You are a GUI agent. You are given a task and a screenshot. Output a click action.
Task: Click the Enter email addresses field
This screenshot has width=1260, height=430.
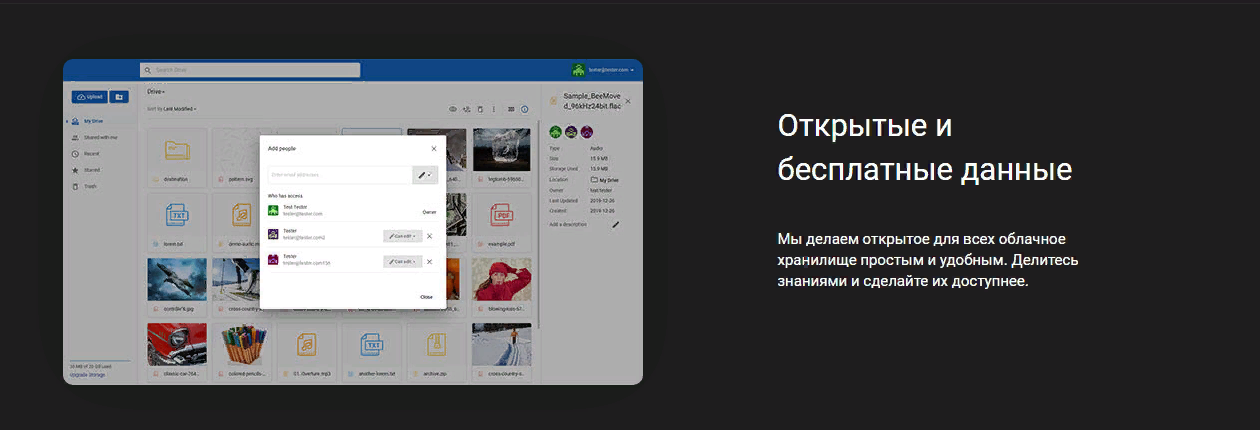[338, 175]
